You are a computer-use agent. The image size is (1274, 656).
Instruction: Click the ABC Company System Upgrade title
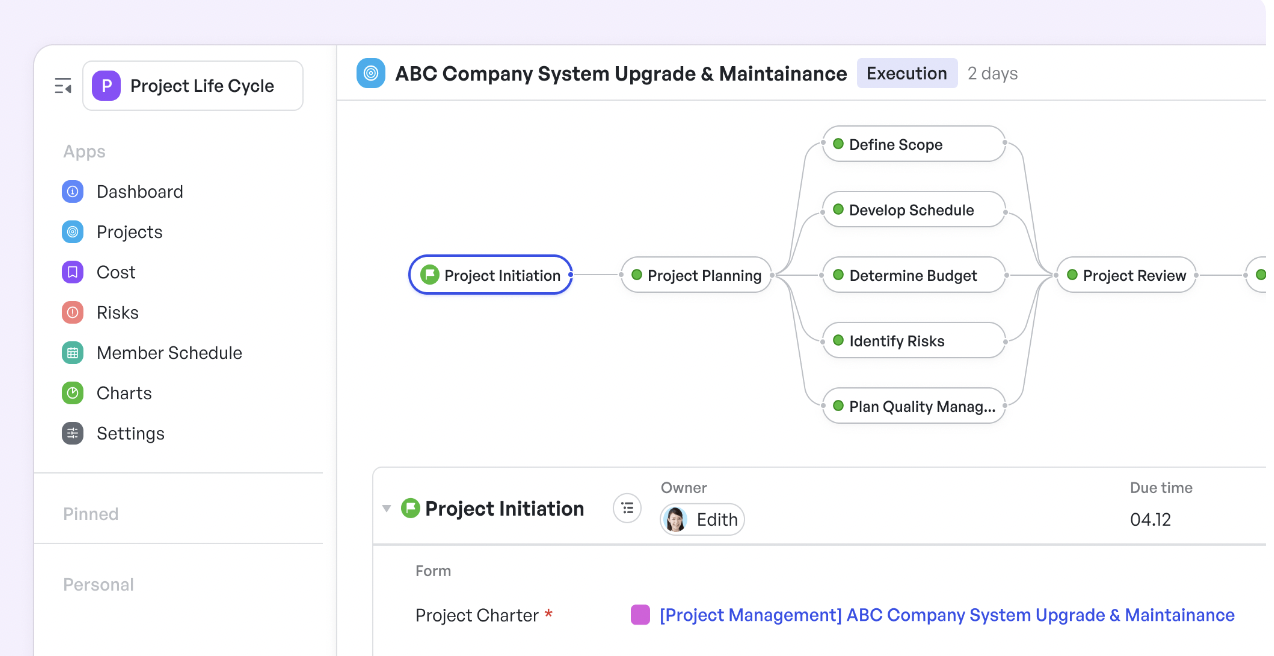(x=621, y=74)
